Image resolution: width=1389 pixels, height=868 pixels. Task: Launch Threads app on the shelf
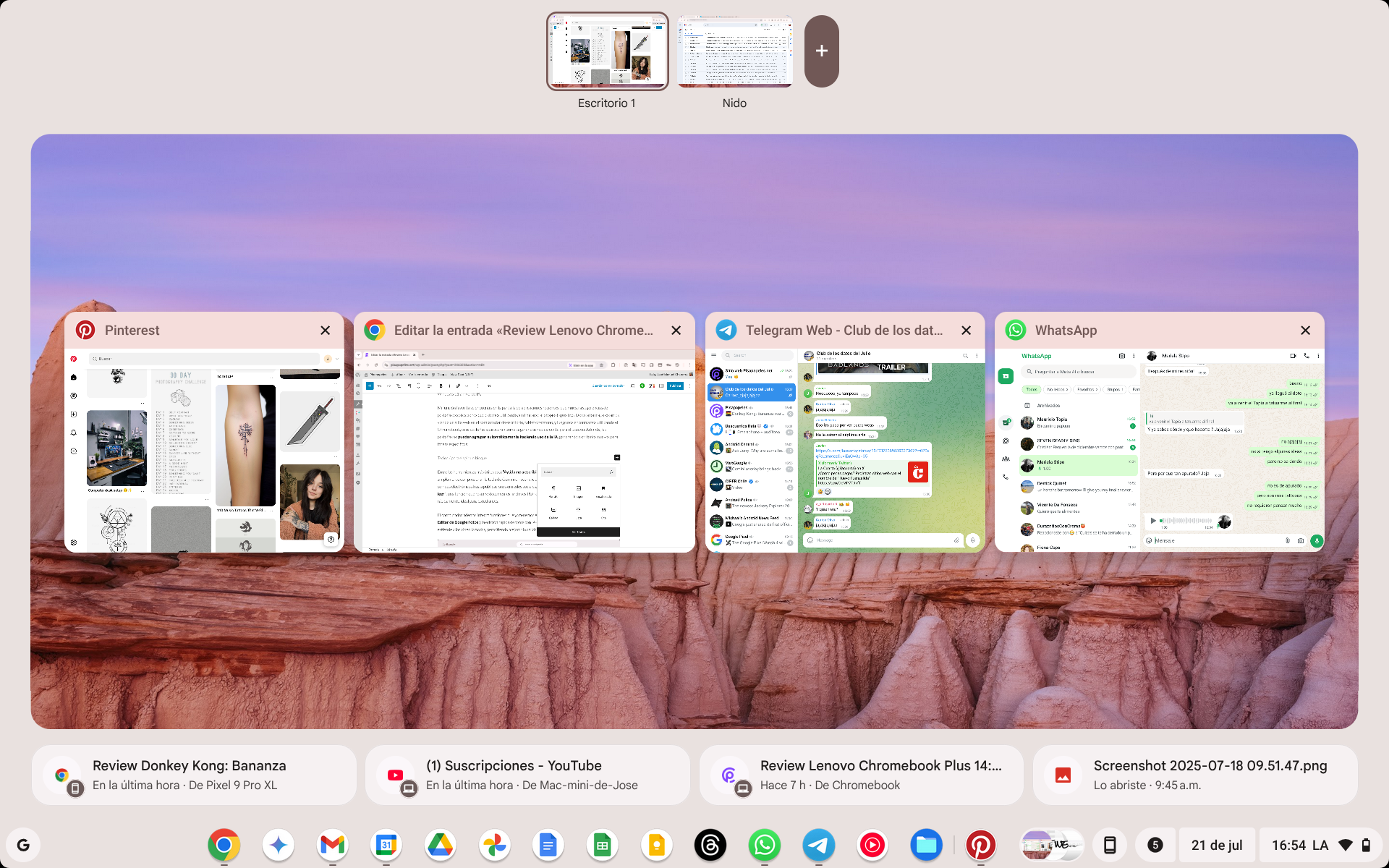tap(710, 845)
